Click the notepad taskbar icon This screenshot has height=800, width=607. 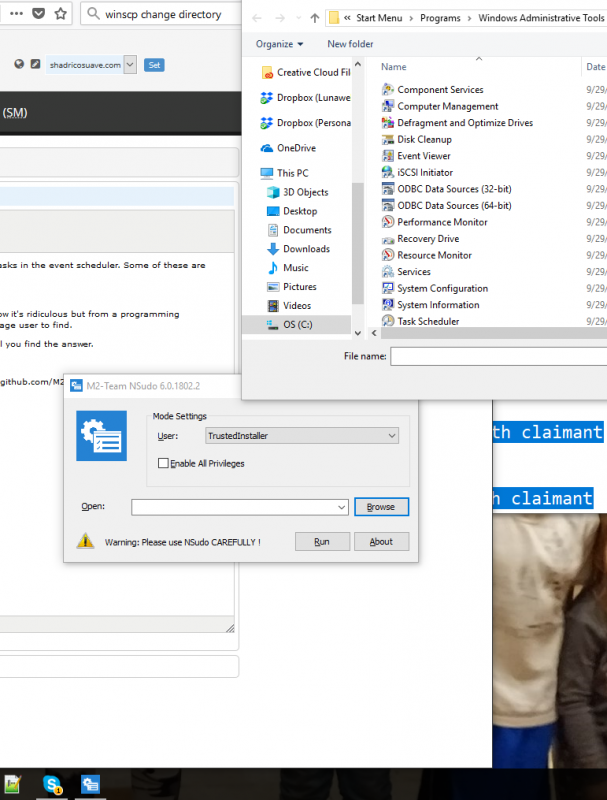[x=12, y=784]
